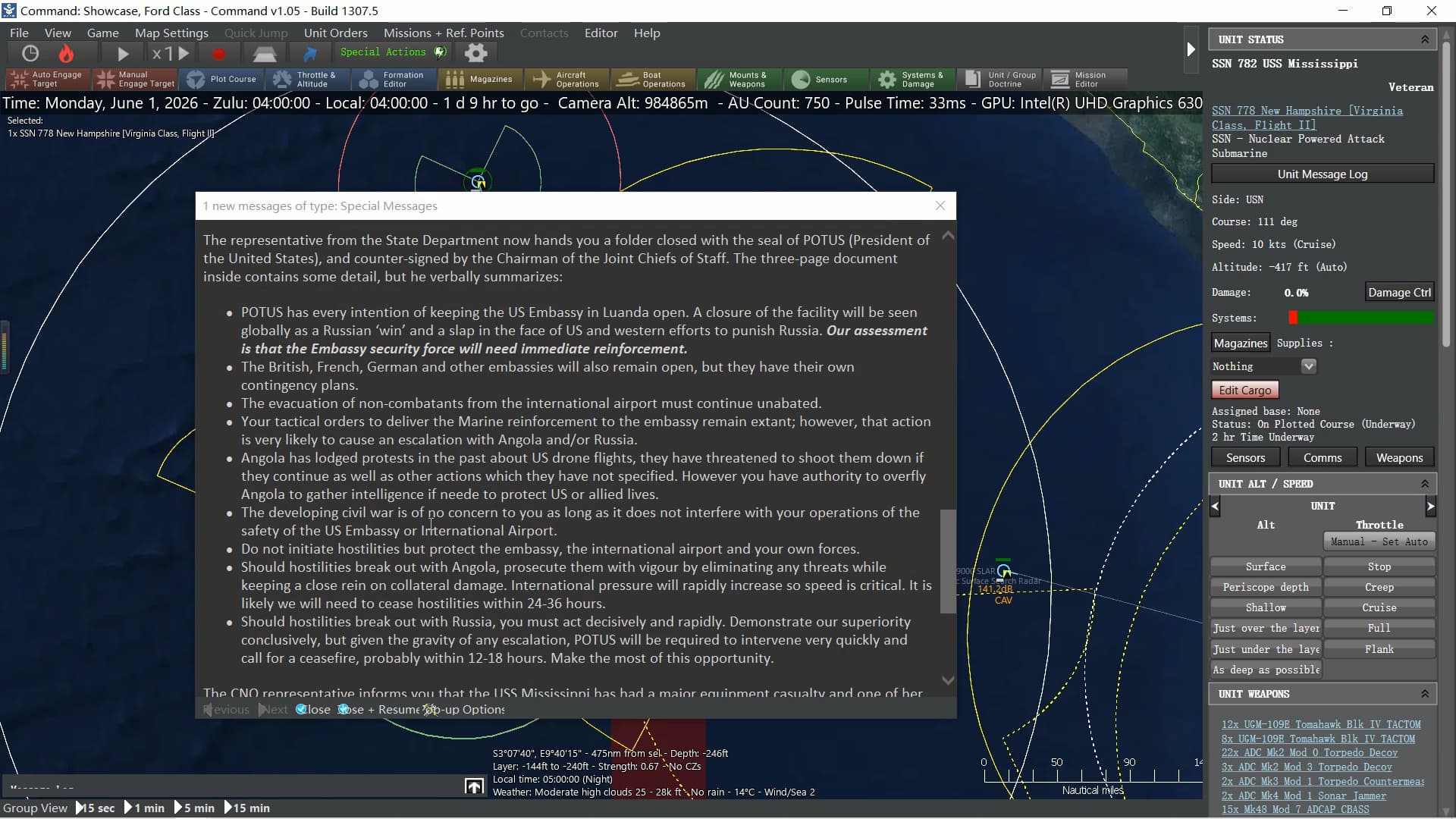Viewport: 1456px width, 819px height.
Task: Click the right arrow beside UNIT
Action: (x=1430, y=506)
